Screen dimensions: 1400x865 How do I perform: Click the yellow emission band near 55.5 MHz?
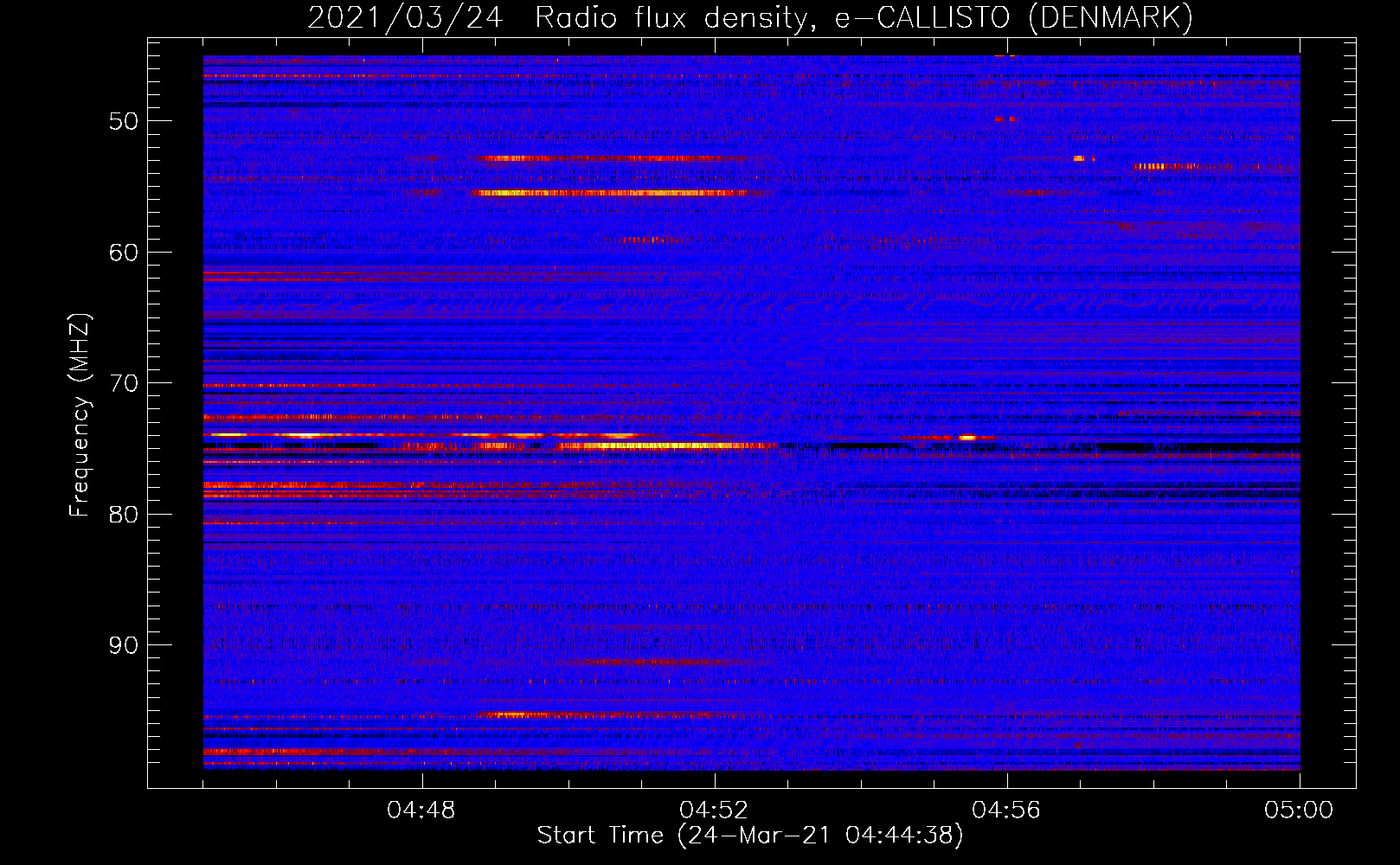click(610, 193)
